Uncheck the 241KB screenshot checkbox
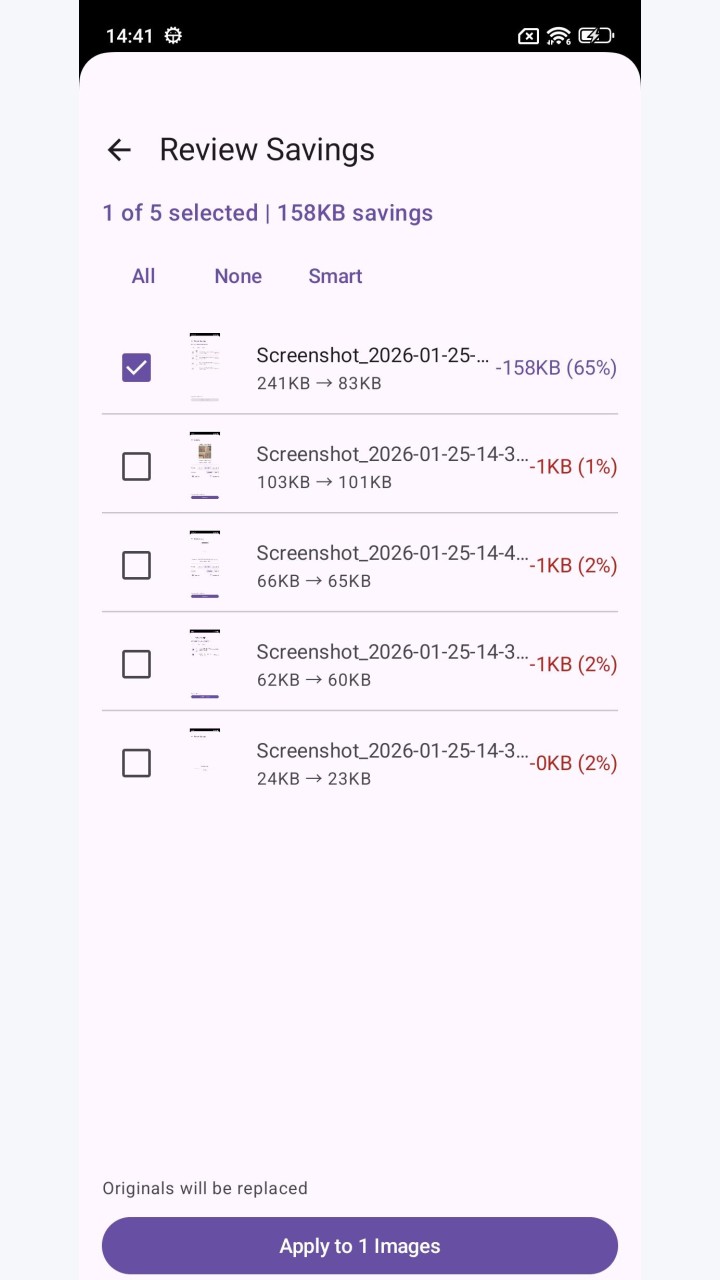720x1280 pixels. 136,368
